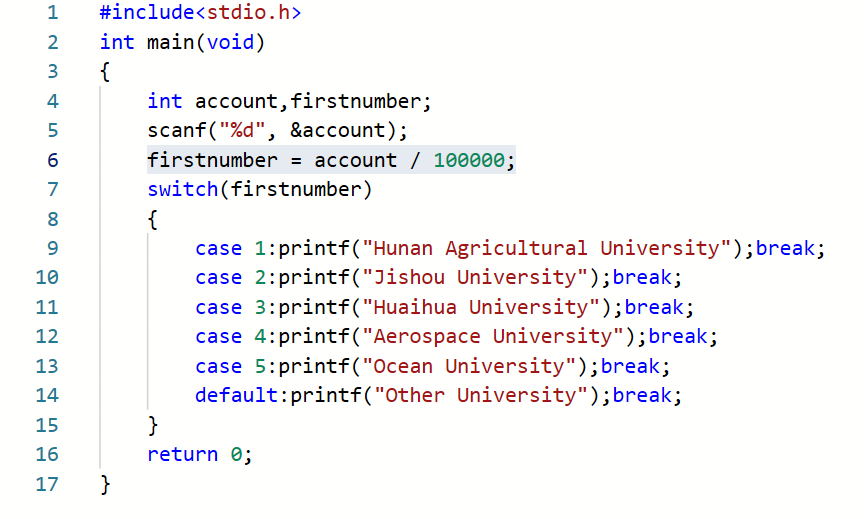Click the switch keyword
The width and height of the screenshot is (864, 519).
point(183,189)
